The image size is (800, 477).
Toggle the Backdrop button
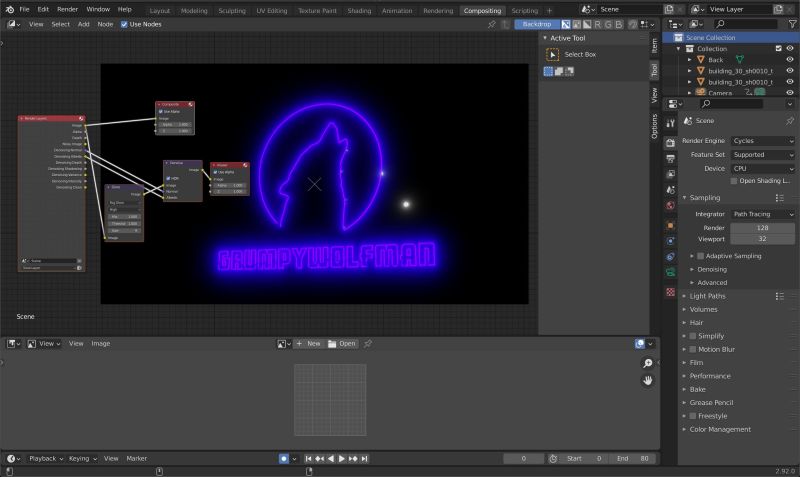(x=537, y=24)
